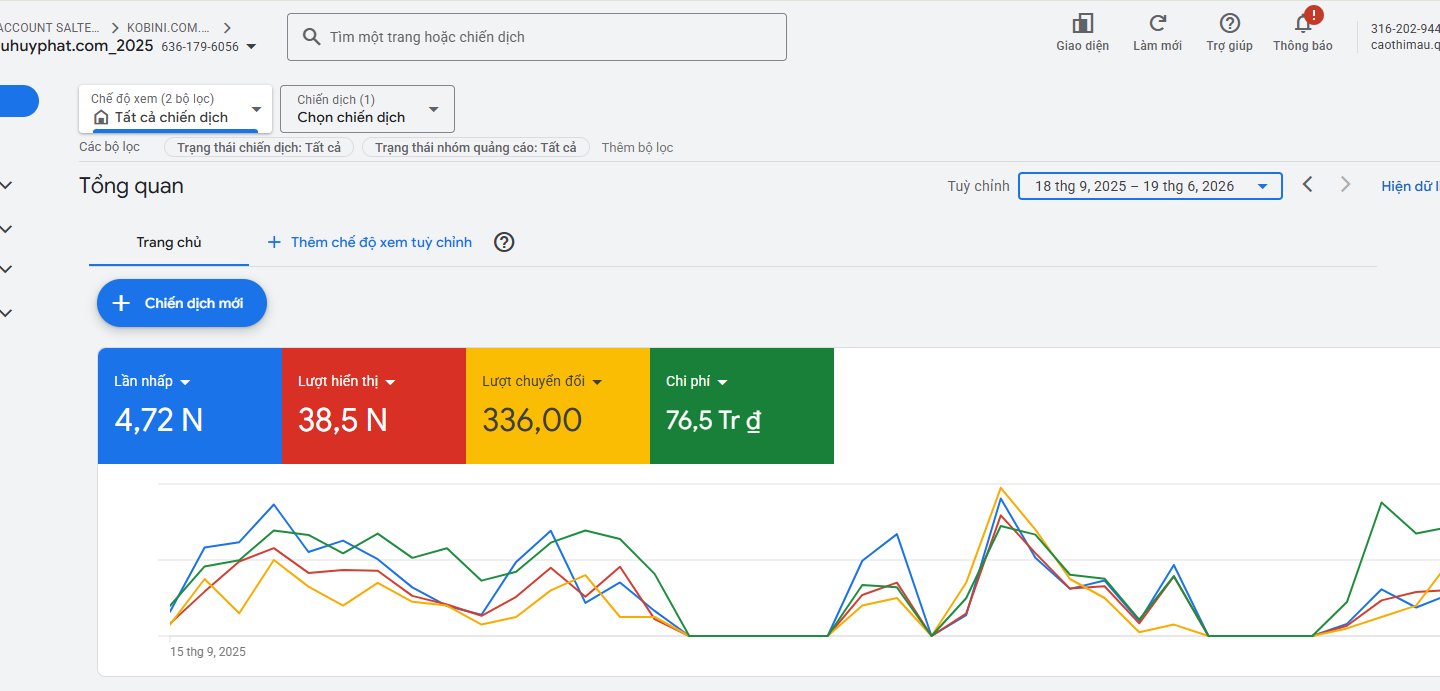Open the date range picker

pyautogui.click(x=1150, y=186)
